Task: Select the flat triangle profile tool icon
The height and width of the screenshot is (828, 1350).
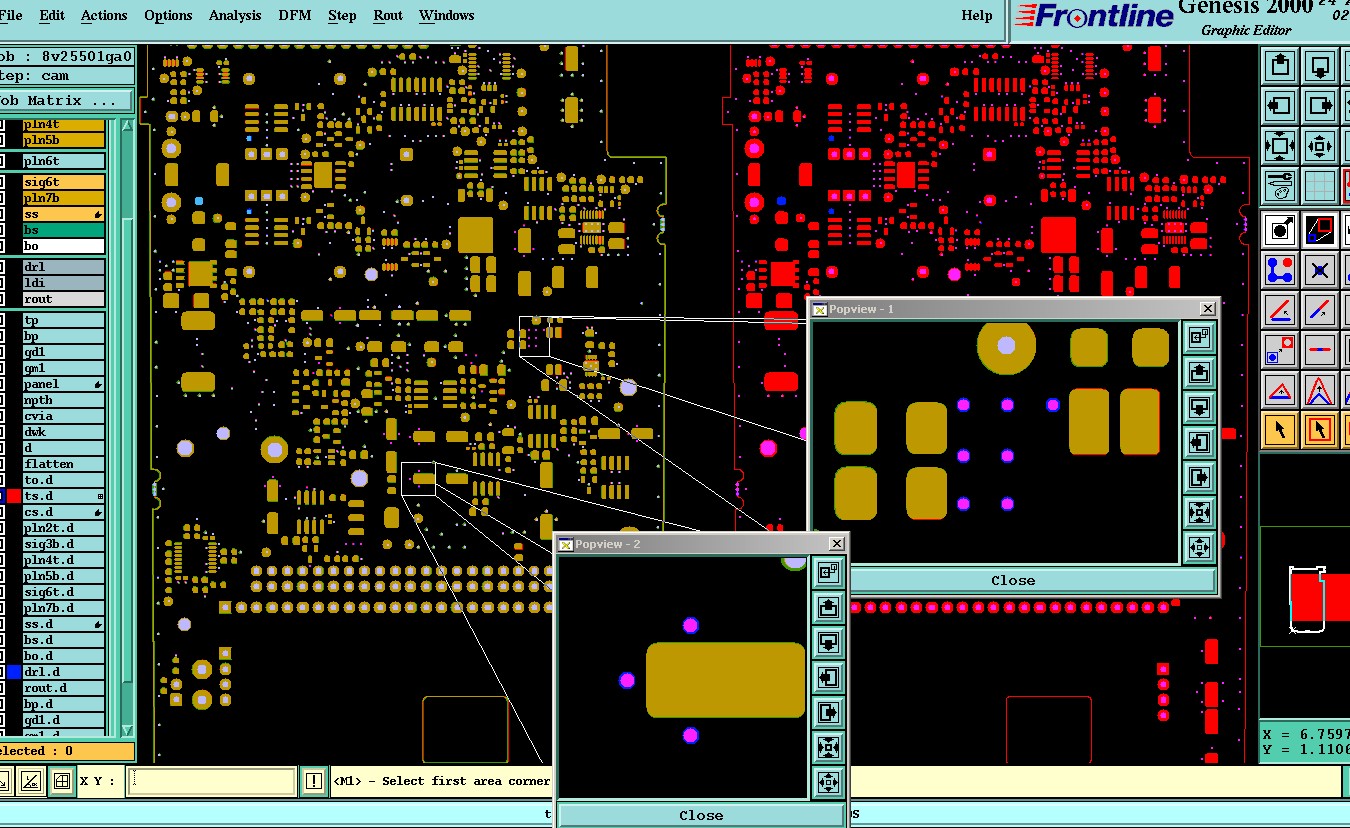Action: (1280, 390)
